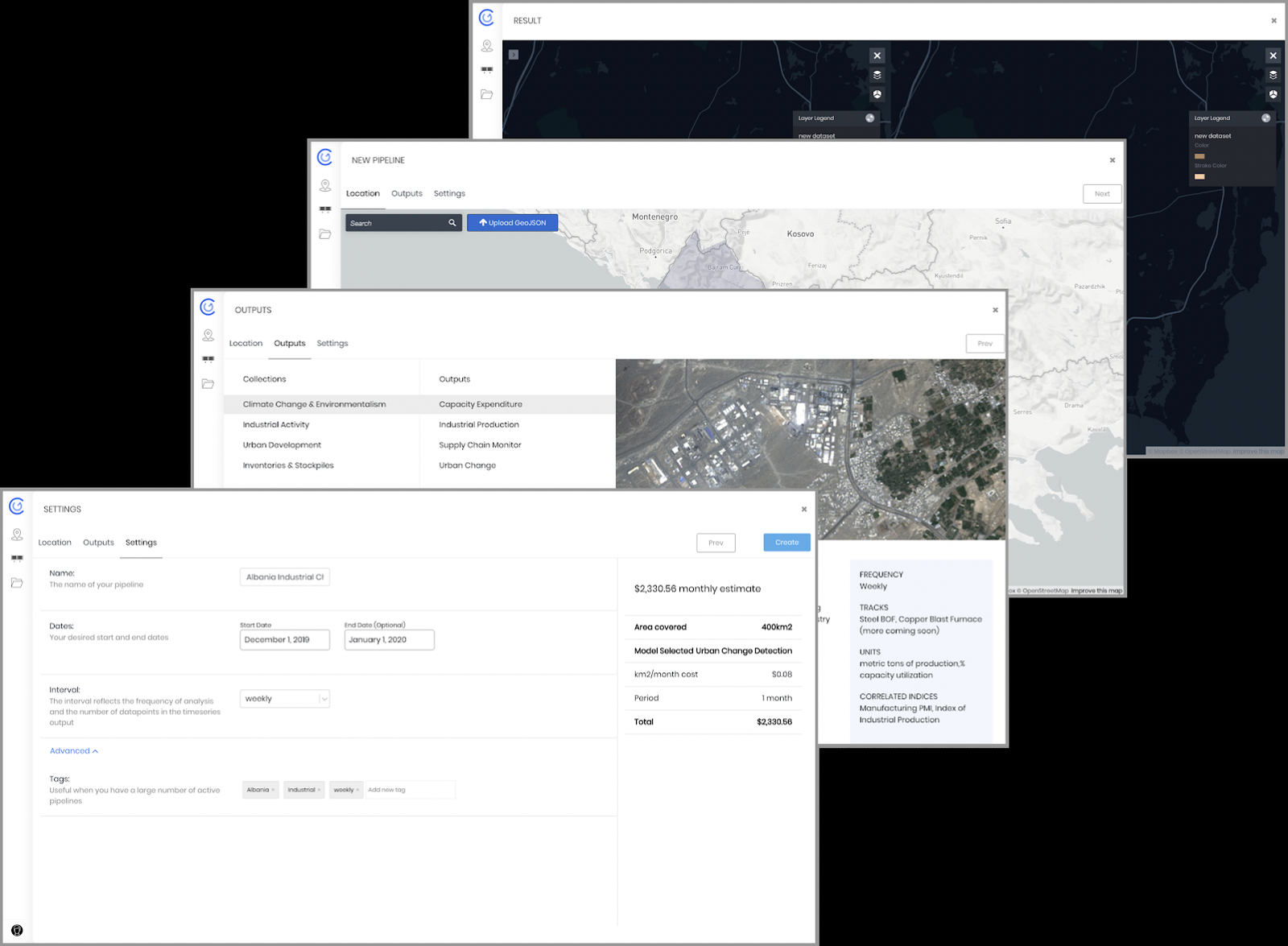1288x946 pixels.
Task: Remove the Industrial tag
Action: (319, 790)
